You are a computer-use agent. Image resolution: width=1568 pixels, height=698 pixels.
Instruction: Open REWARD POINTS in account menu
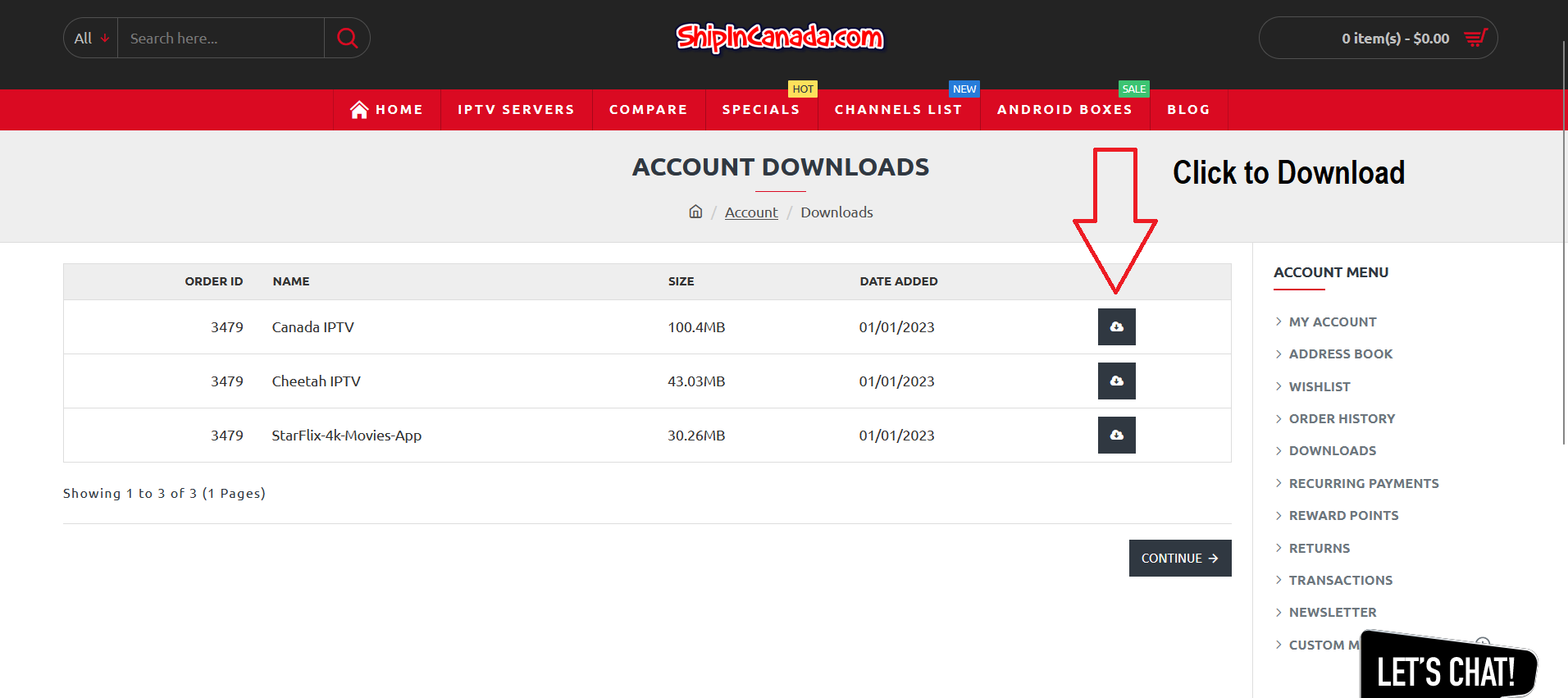coord(1343,515)
